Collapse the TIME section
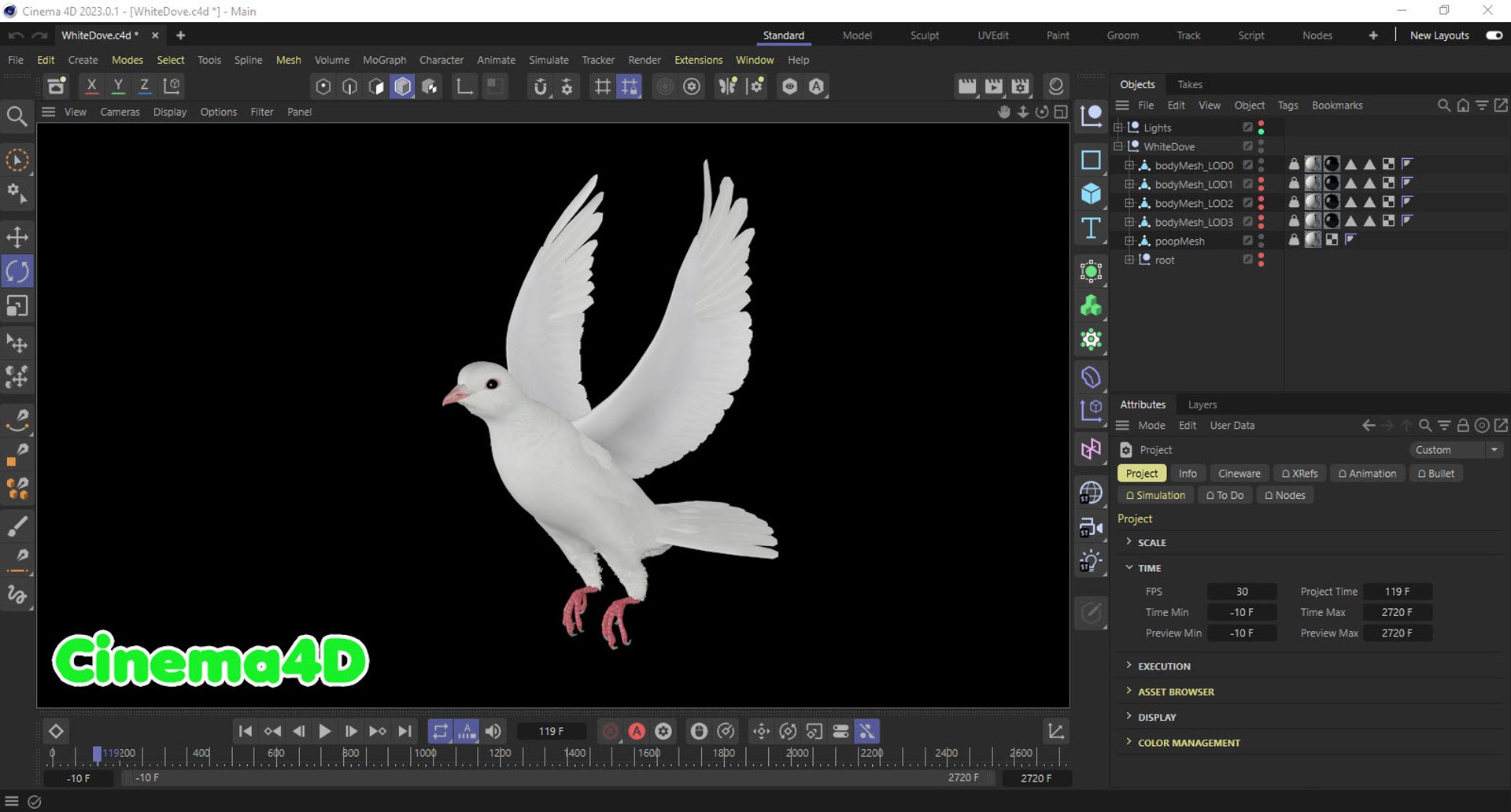 (1129, 567)
